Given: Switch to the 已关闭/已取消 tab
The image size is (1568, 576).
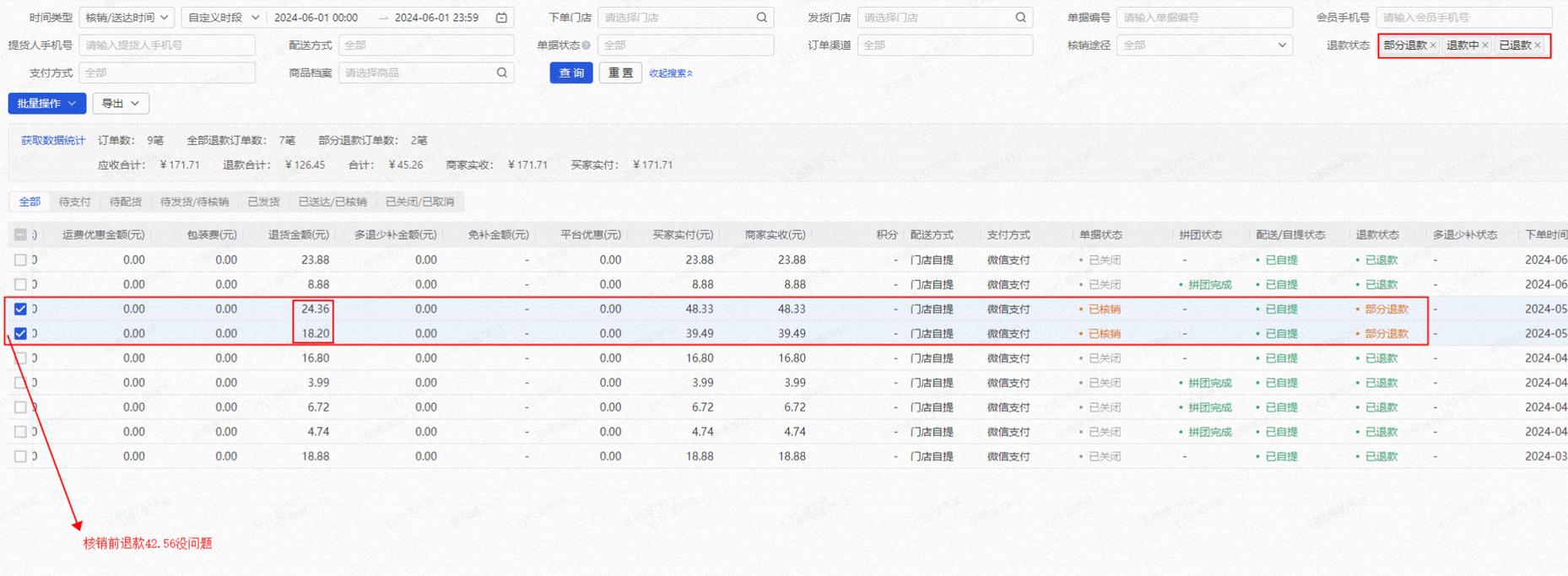Looking at the screenshot, I should (x=419, y=202).
